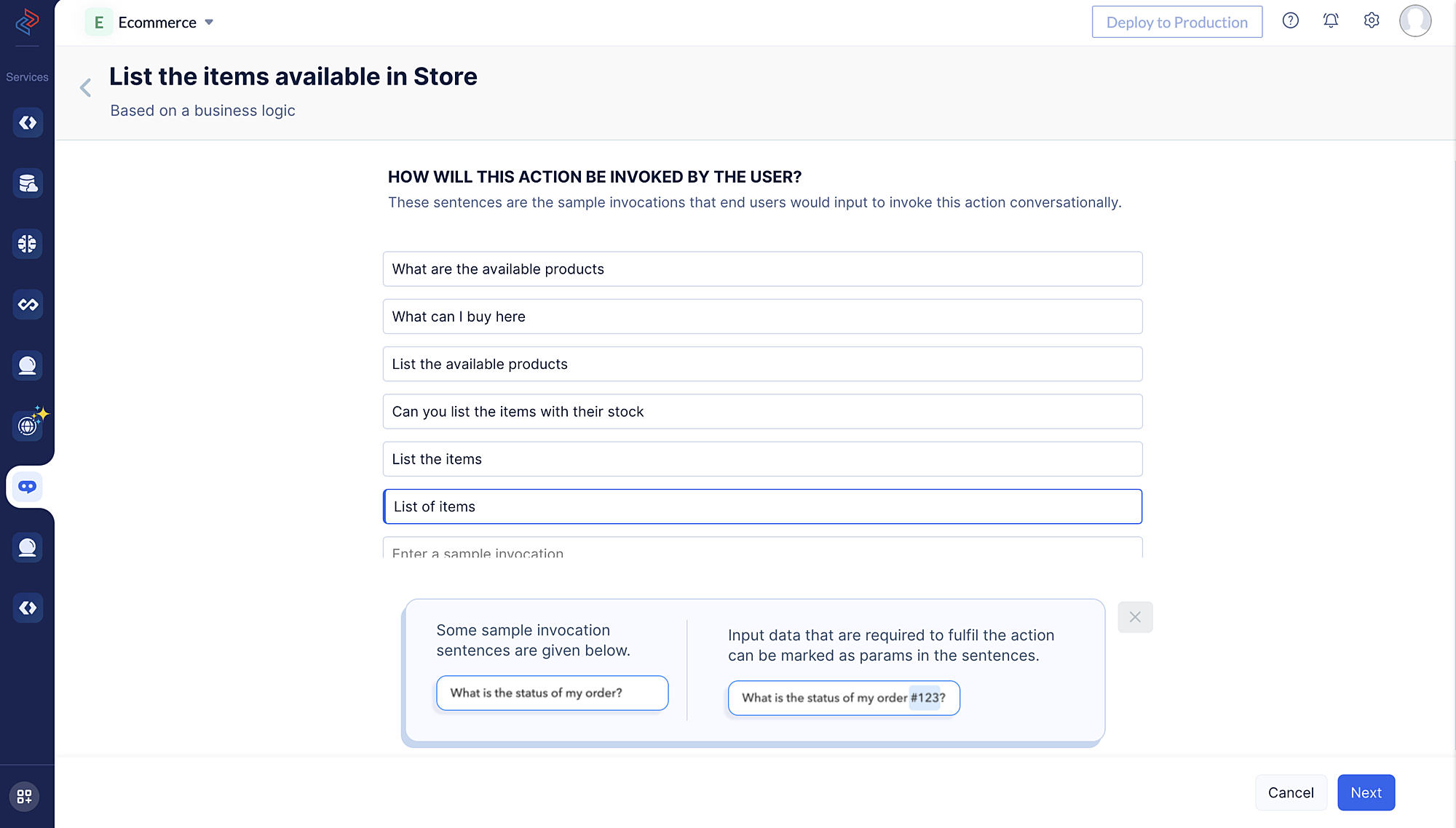The height and width of the screenshot is (828, 1456).
Task: Open settings gear in top bar
Action: pos(1372,21)
